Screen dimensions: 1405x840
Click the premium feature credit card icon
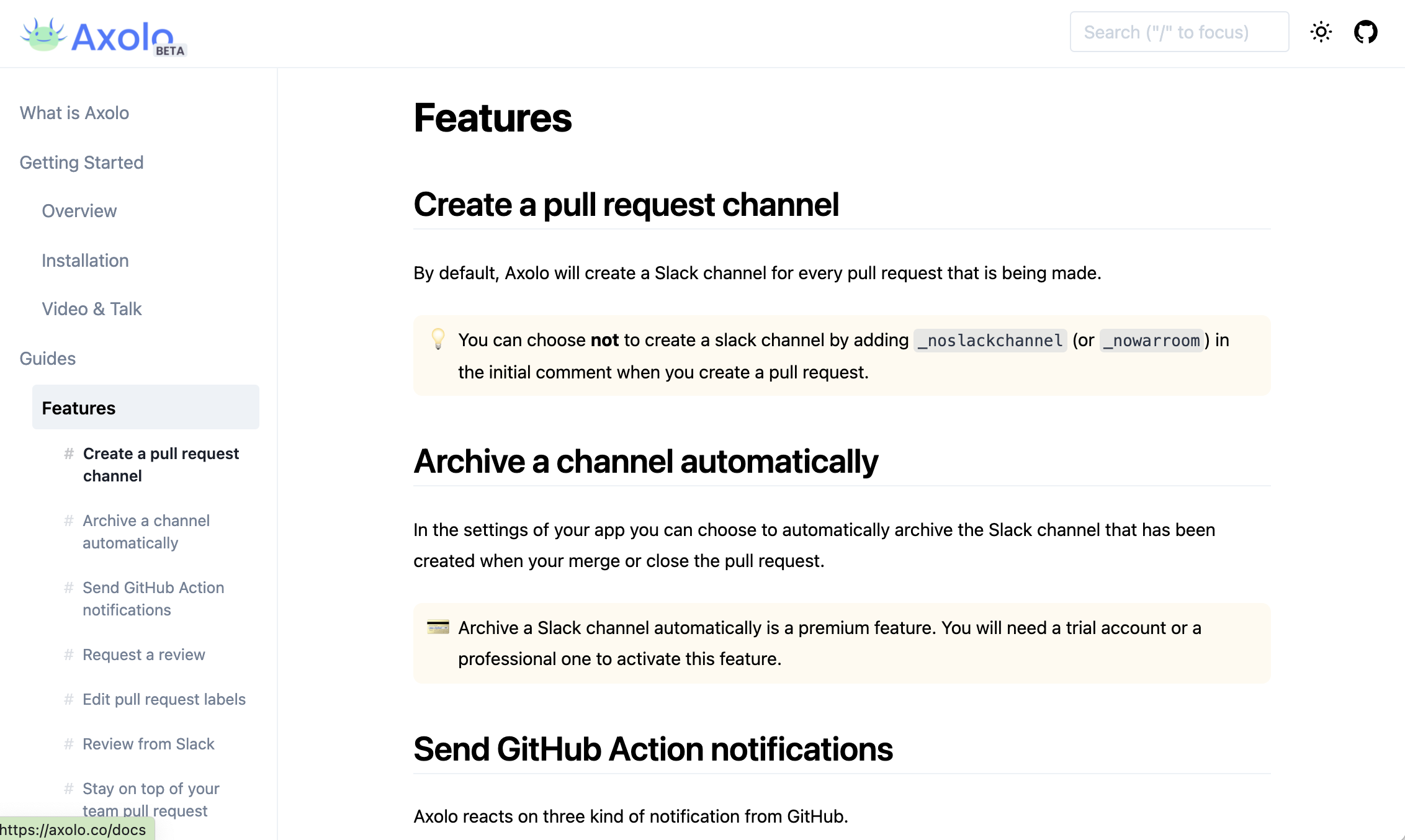439,628
